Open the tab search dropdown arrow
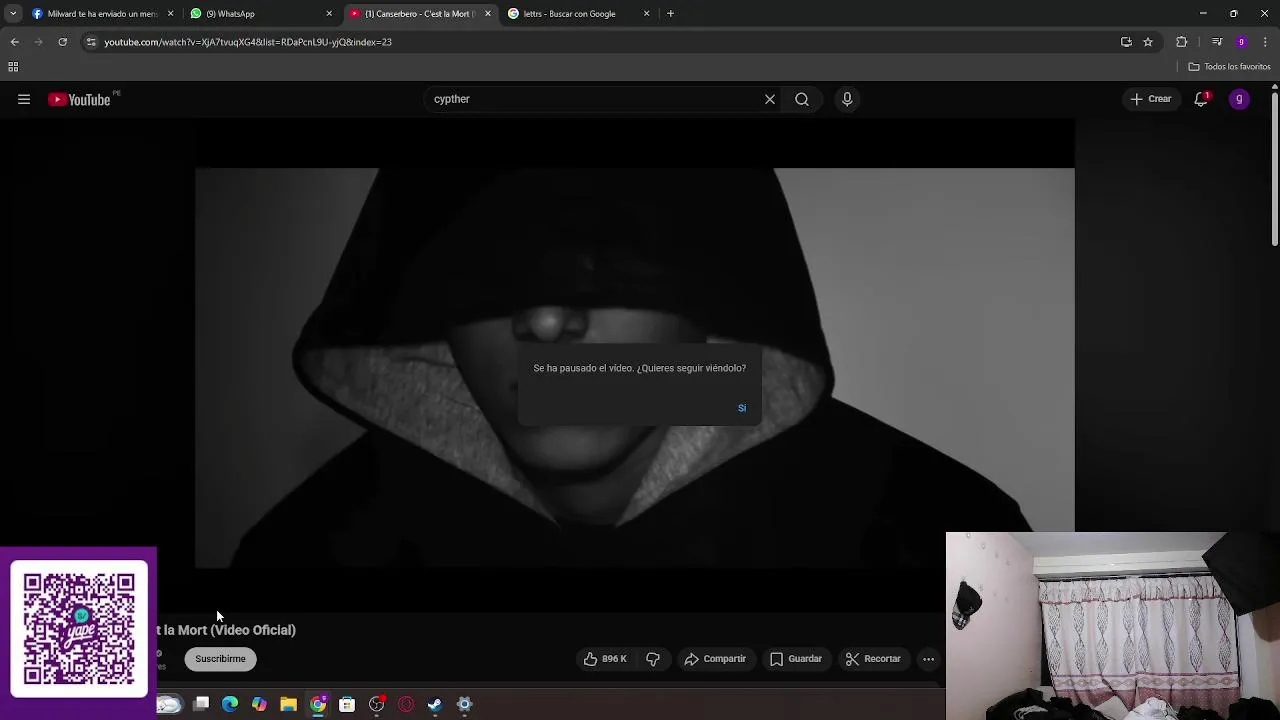Image resolution: width=1280 pixels, height=720 pixels. point(13,14)
